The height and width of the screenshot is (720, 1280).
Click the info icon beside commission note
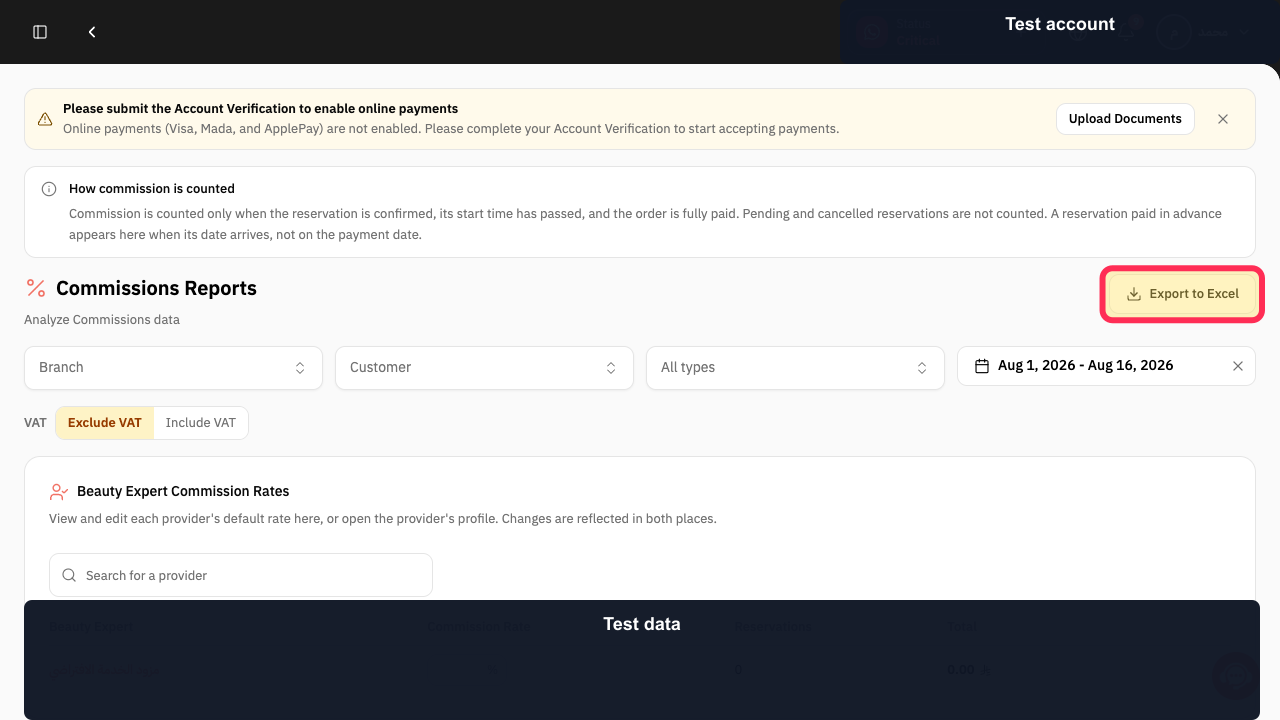49,189
